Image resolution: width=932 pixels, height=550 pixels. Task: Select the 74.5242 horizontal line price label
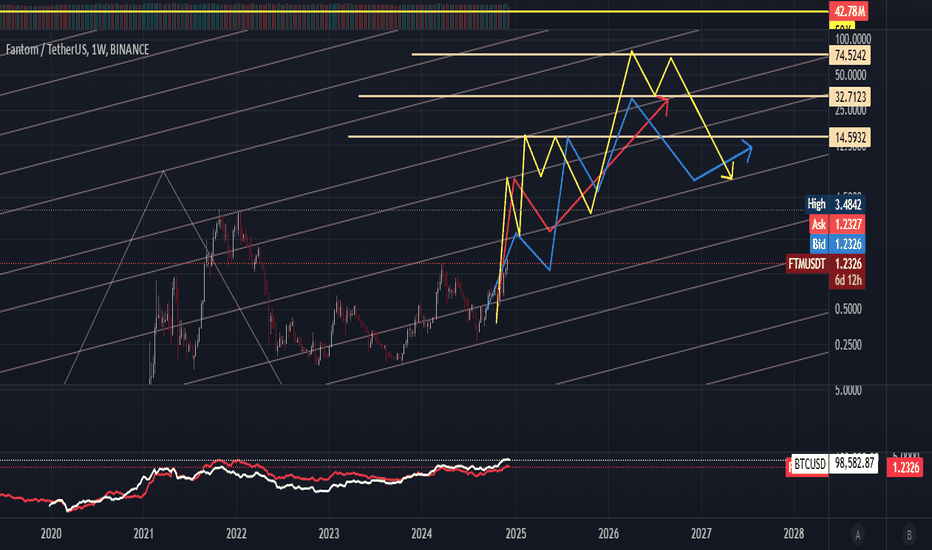click(x=850, y=55)
